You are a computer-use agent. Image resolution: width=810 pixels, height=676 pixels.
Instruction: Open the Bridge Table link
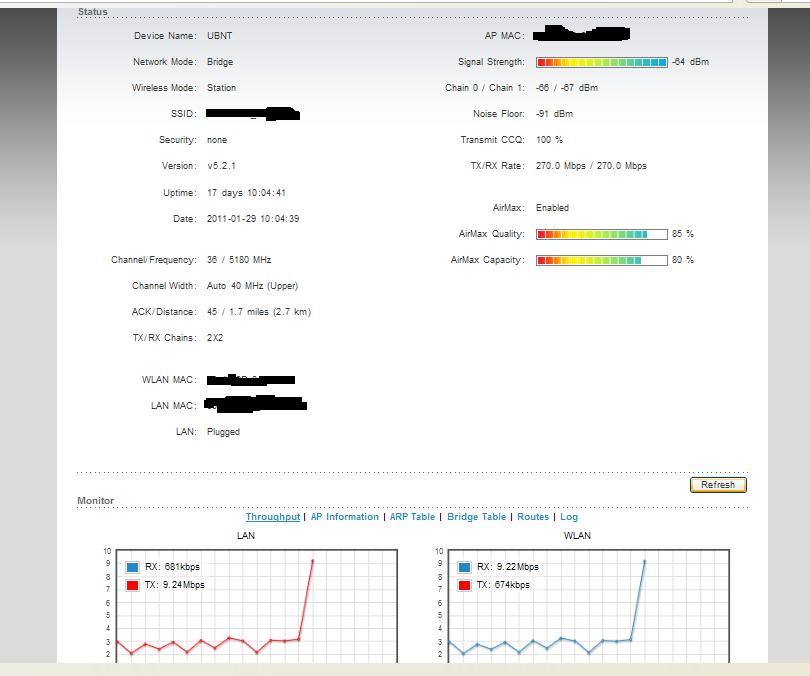click(476, 517)
